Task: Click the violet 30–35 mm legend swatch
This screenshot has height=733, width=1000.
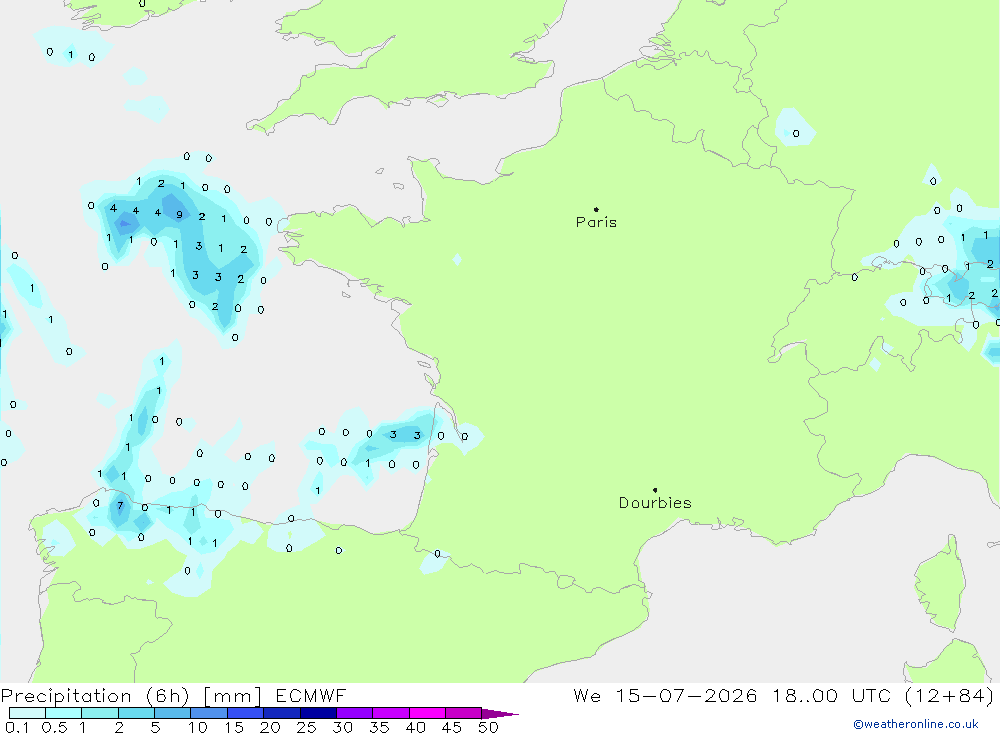Action: point(354,713)
